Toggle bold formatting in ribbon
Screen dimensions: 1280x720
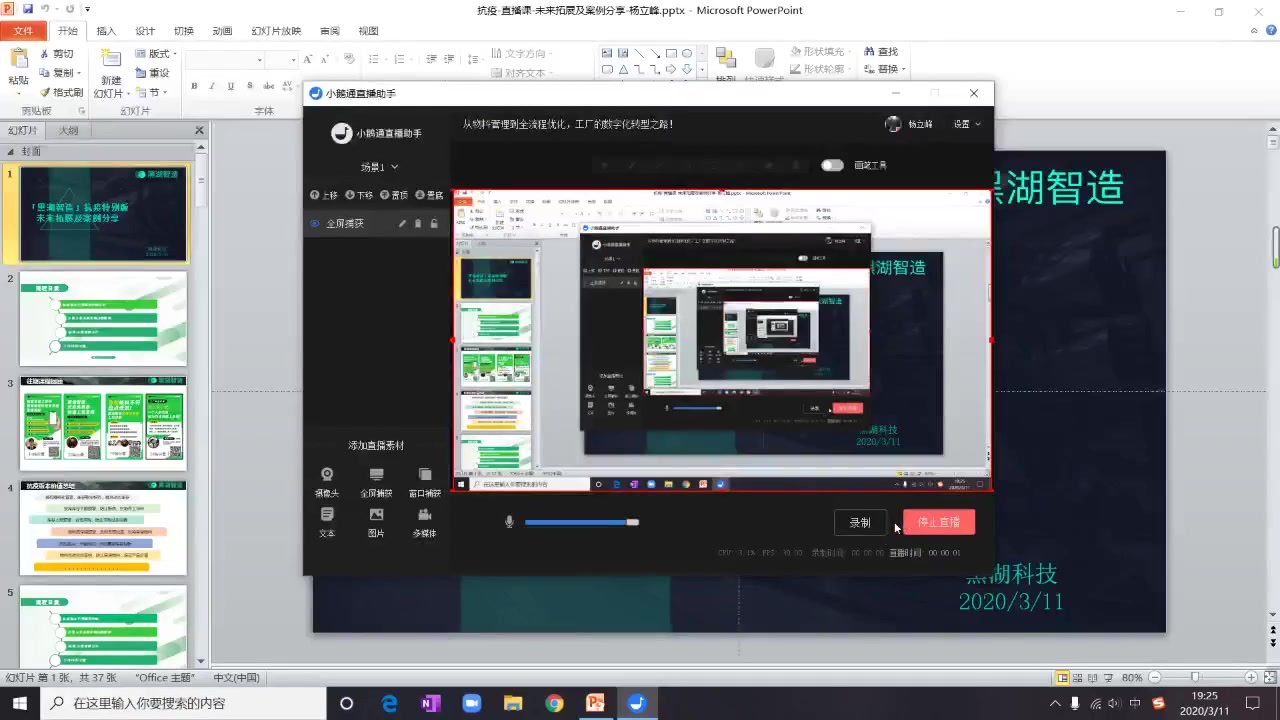(x=195, y=87)
